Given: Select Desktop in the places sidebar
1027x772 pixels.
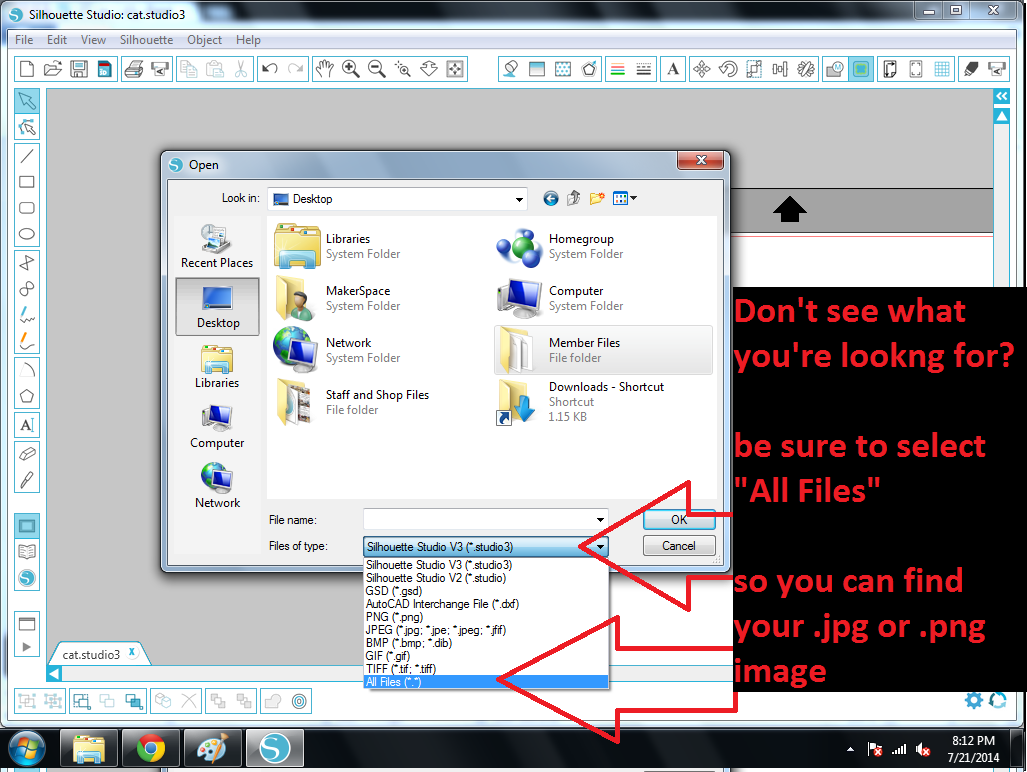Looking at the screenshot, I should tap(217, 306).
